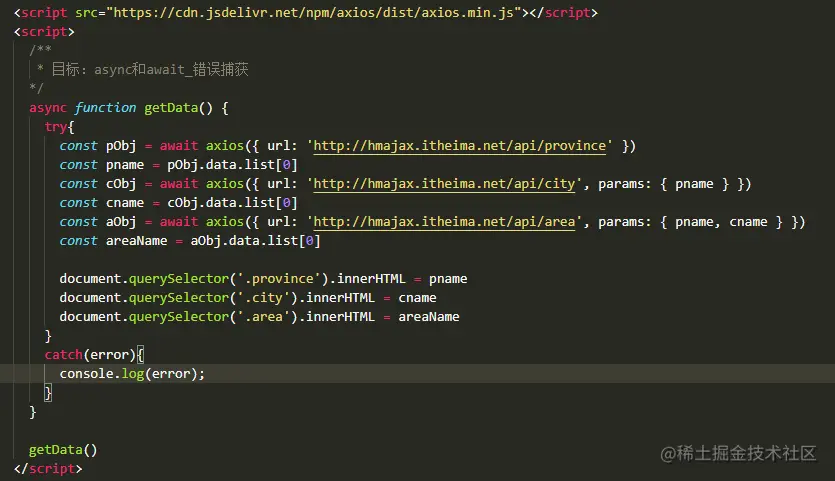Image resolution: width=835 pixels, height=481 pixels.
Task: Click the 'try' keyword
Action: 55,127
